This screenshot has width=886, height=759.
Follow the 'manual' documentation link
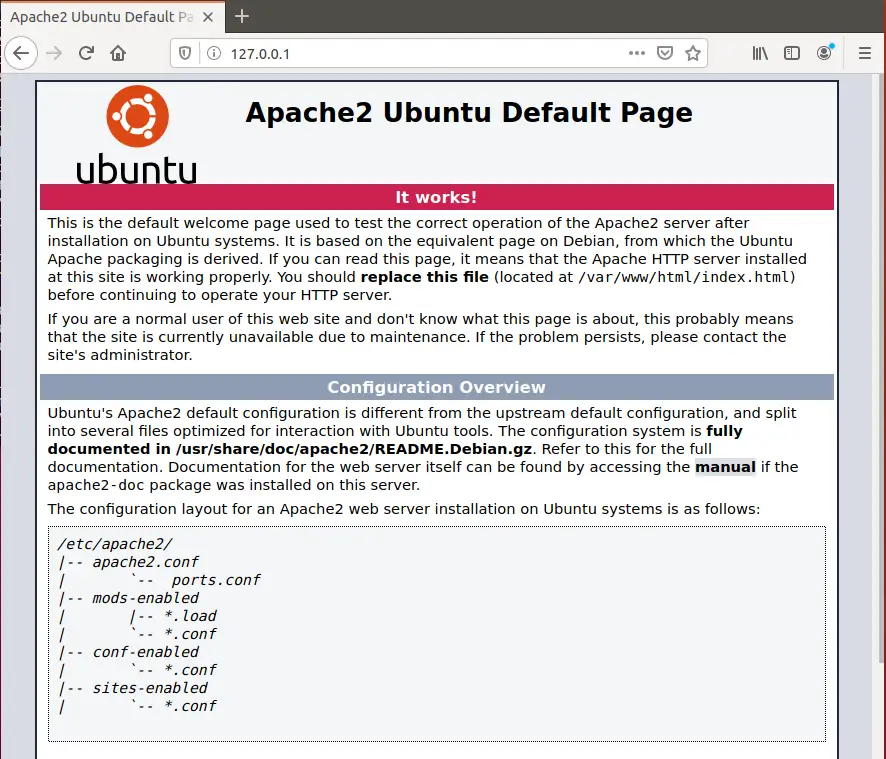click(725, 467)
